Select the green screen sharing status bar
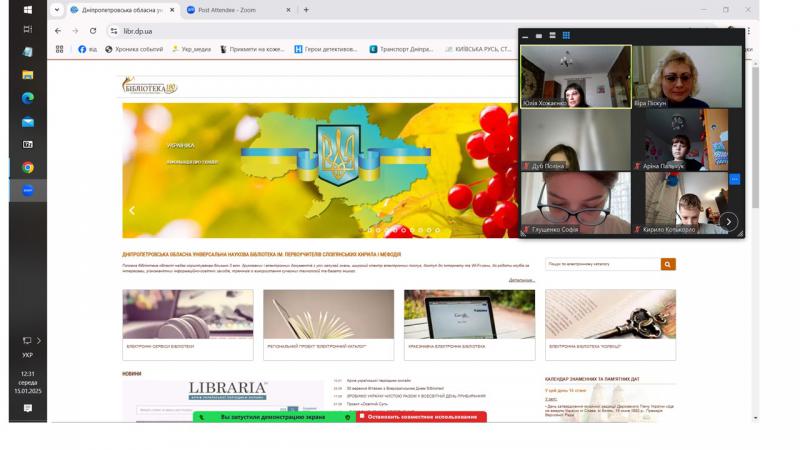 (x=274, y=417)
